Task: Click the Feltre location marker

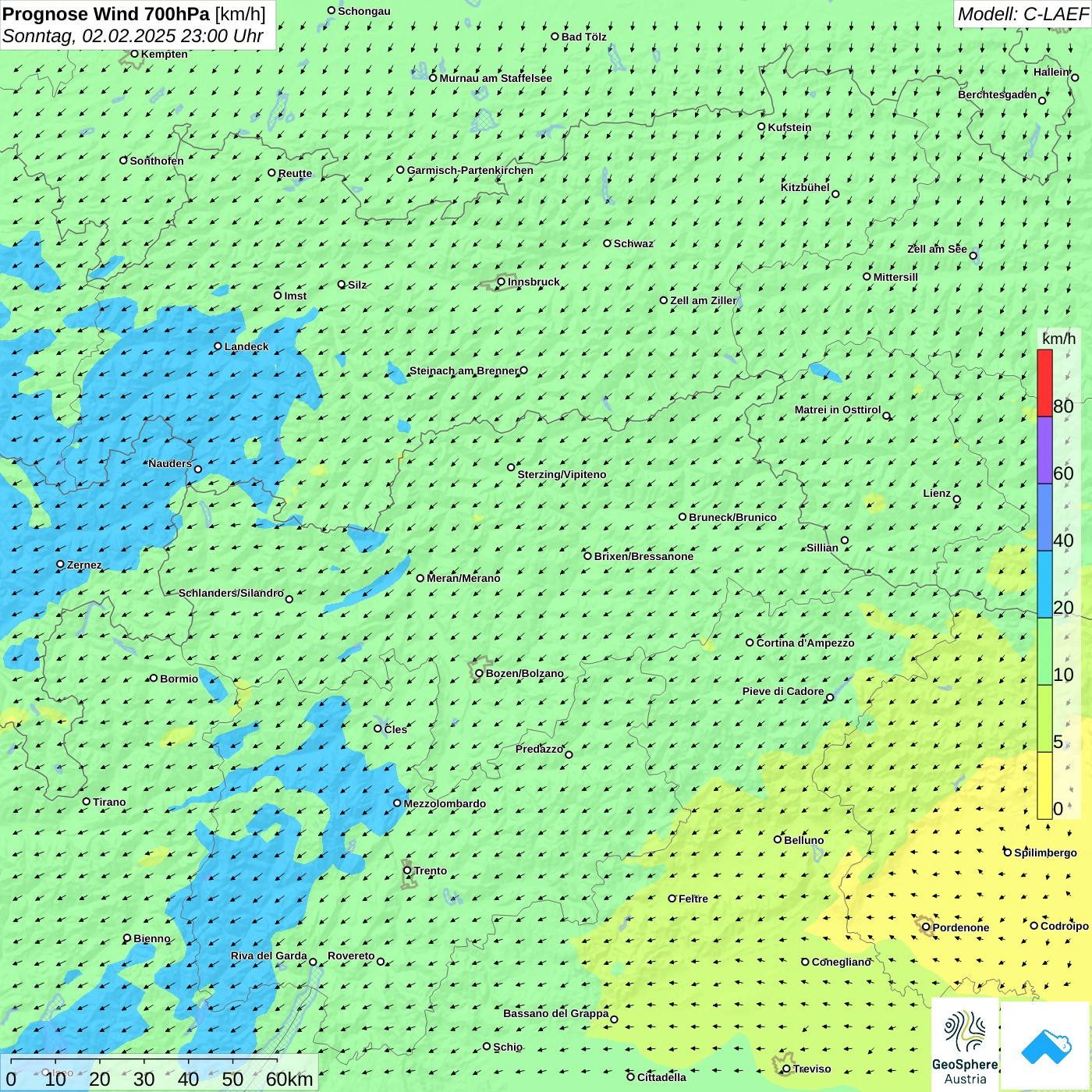Action: pos(672,899)
